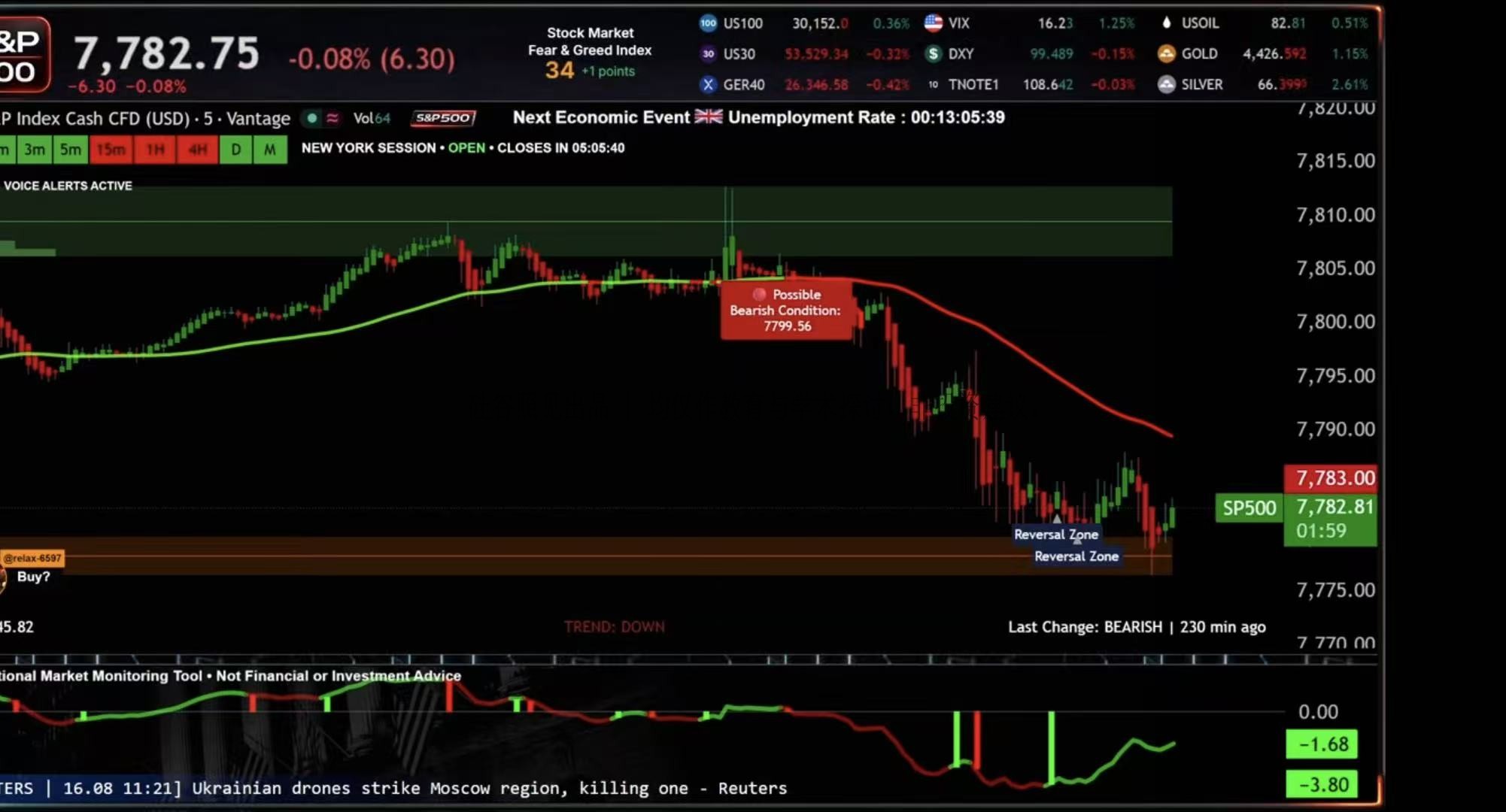Click the DXY value 99.489
Screen dimensions: 1506x812
[x=1052, y=54]
